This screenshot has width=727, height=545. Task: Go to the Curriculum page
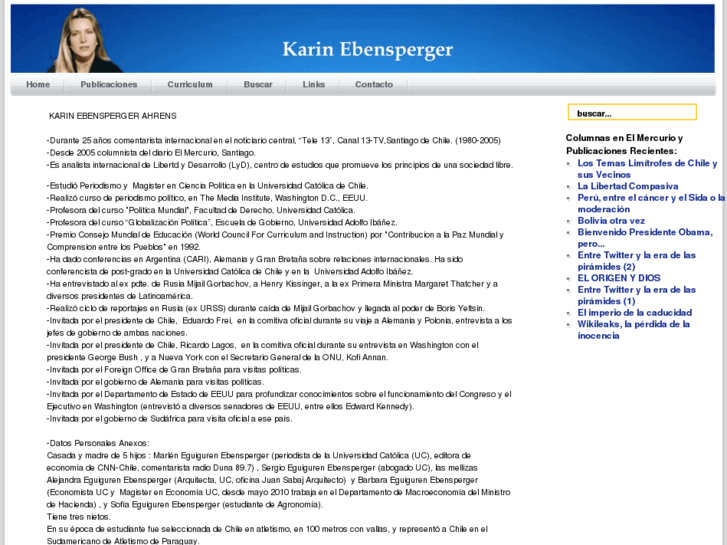[190, 84]
